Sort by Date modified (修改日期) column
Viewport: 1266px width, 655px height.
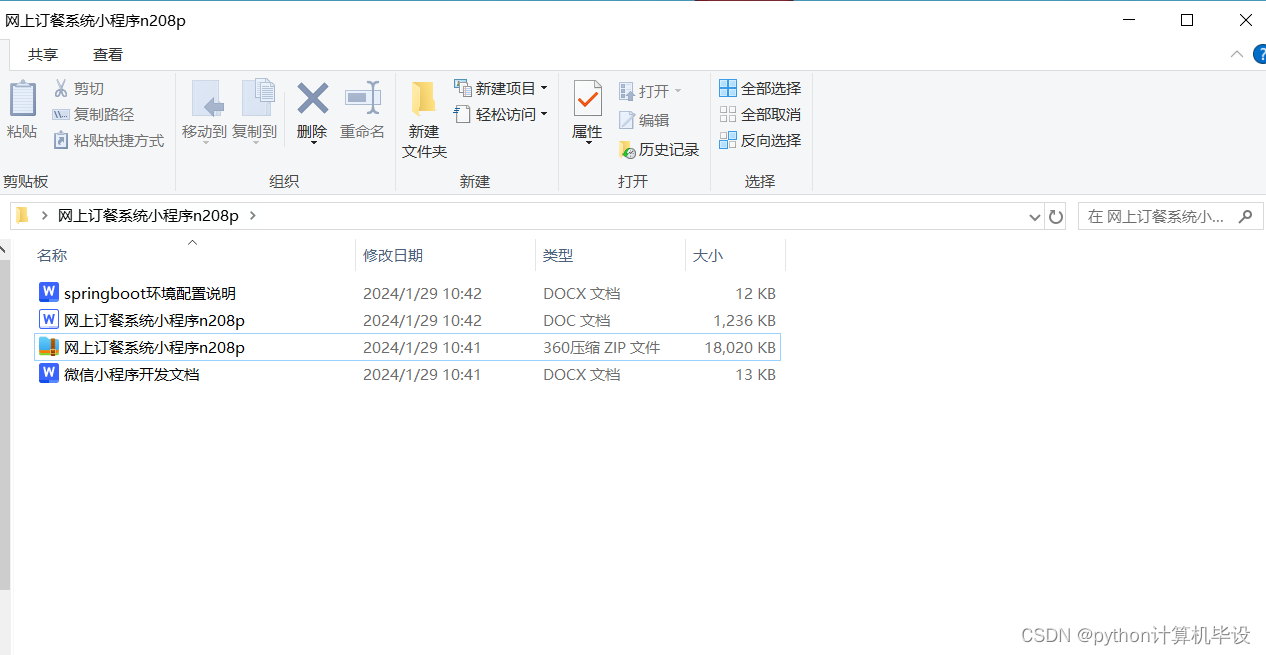click(446, 256)
